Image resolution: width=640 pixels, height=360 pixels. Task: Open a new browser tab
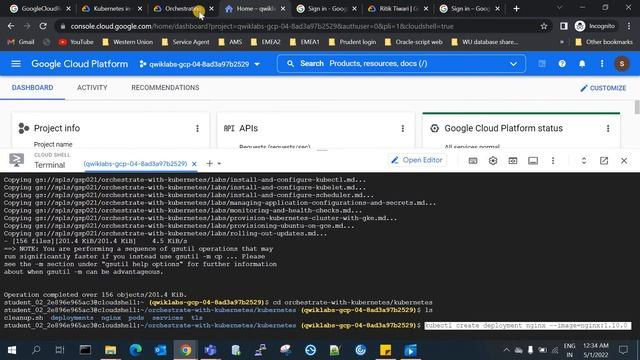coord(516,9)
